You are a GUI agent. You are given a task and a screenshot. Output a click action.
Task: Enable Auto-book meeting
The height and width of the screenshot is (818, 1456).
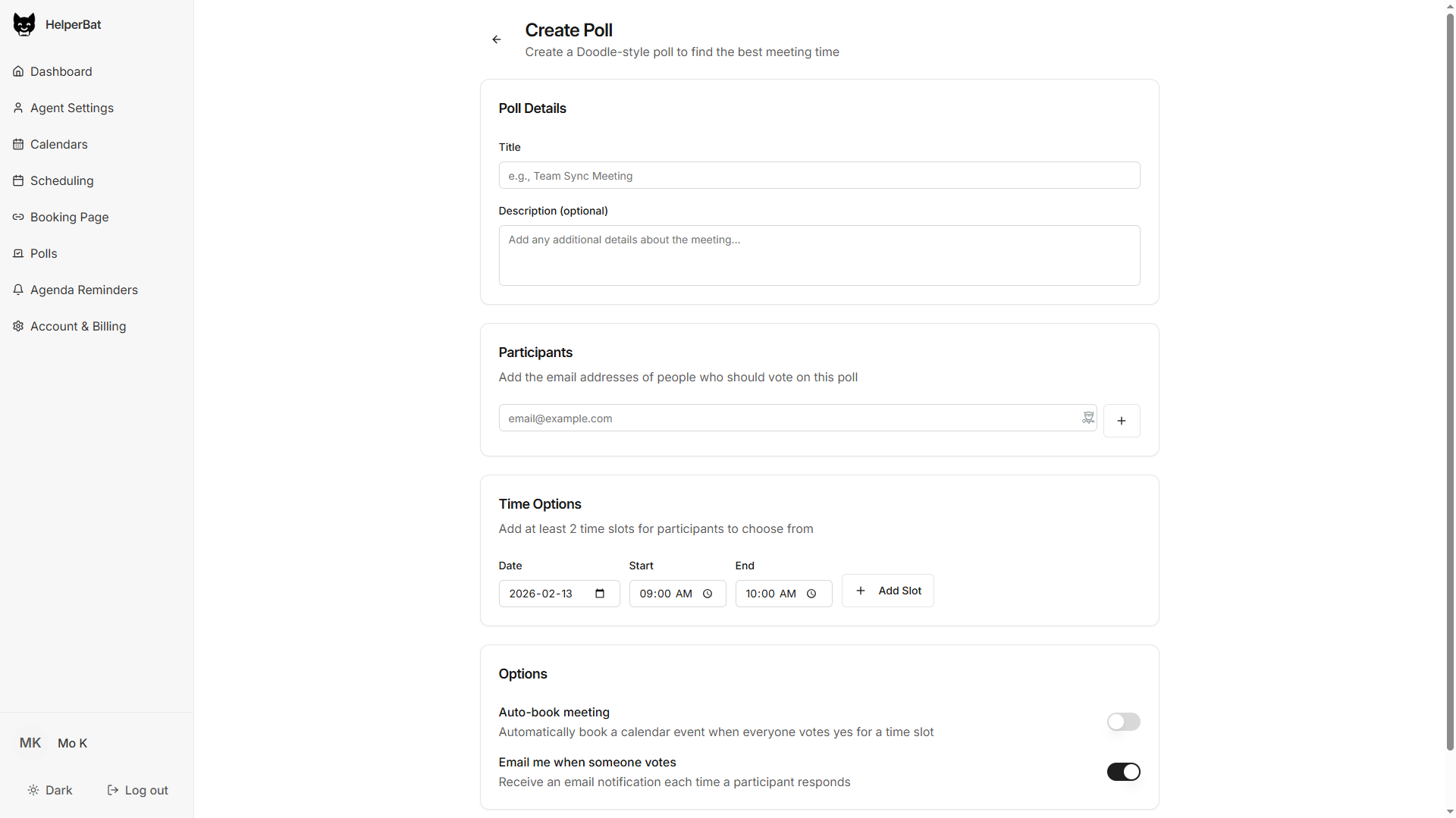tap(1123, 722)
